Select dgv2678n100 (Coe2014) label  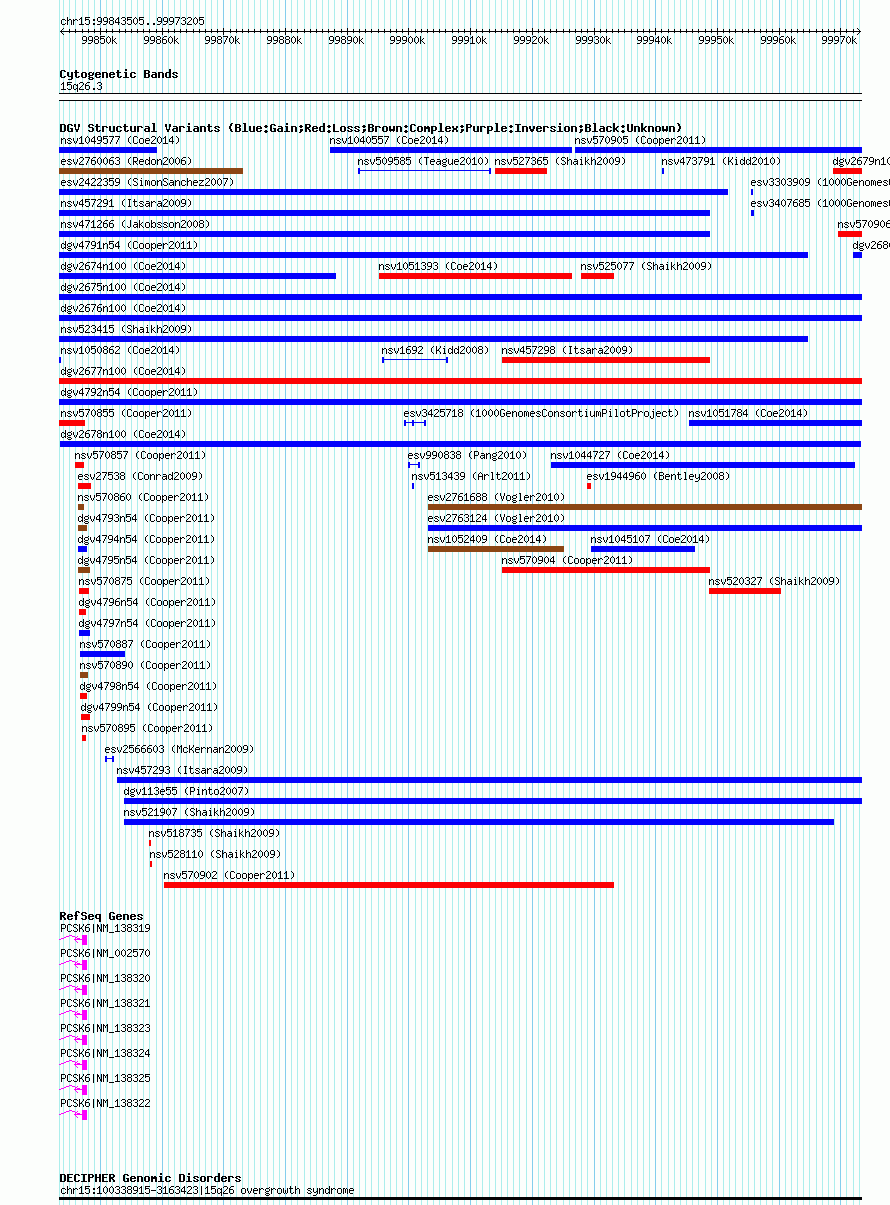123,435
